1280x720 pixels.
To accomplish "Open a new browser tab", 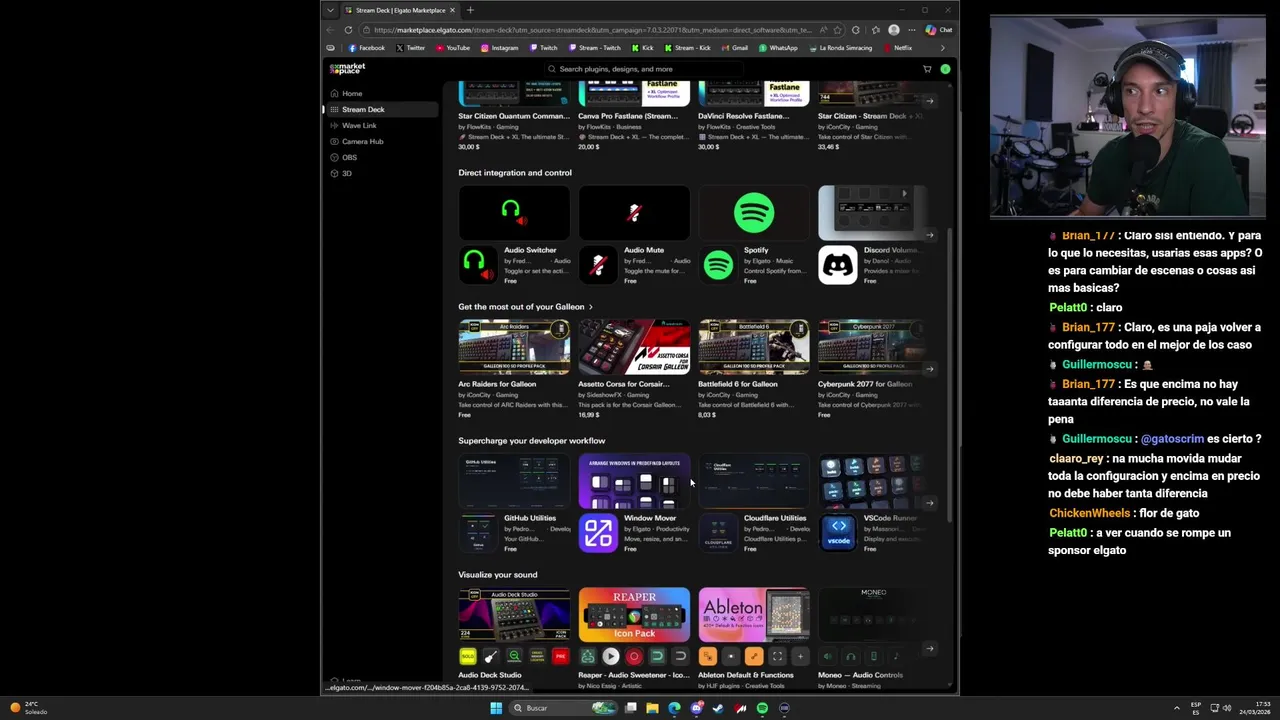I will tap(470, 10).
